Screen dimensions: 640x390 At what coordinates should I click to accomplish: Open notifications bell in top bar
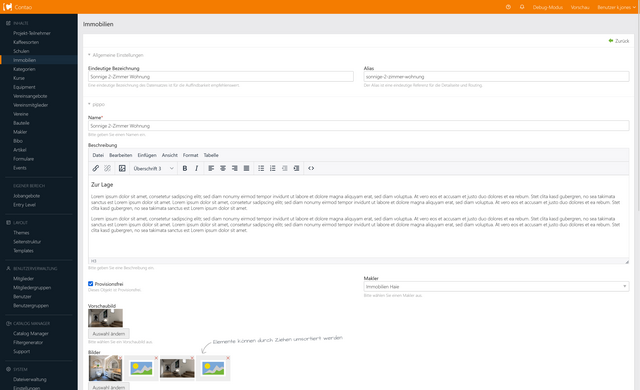point(522,7)
